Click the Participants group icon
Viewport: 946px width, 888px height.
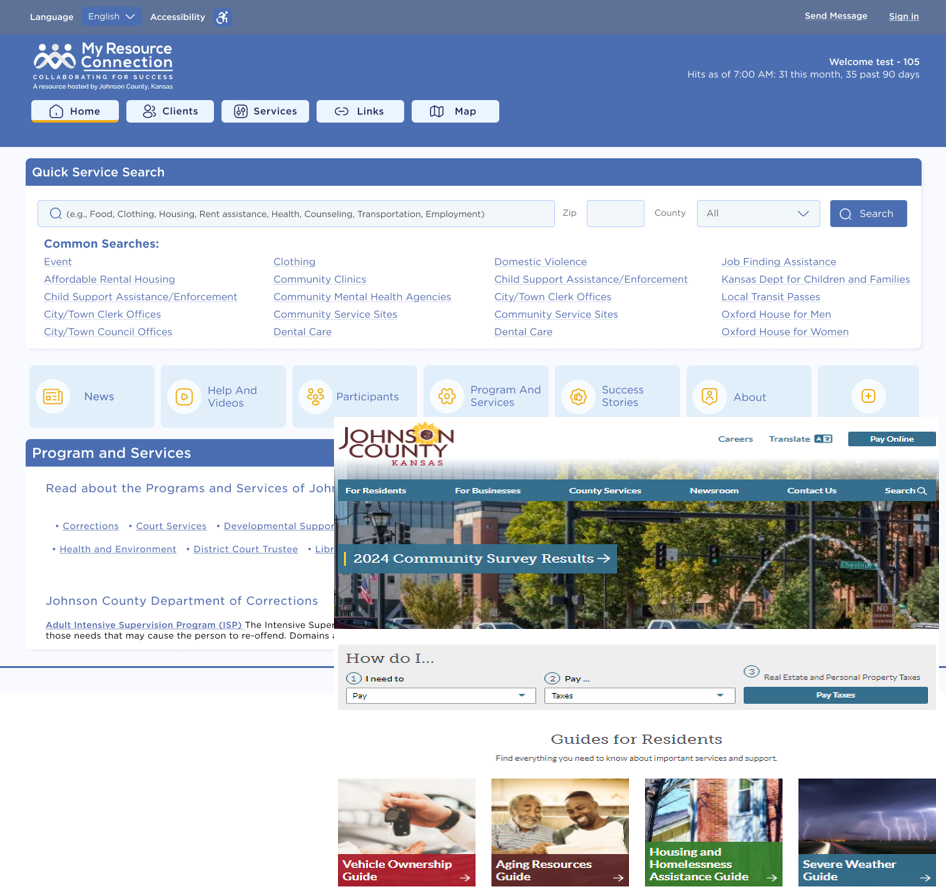[315, 397]
